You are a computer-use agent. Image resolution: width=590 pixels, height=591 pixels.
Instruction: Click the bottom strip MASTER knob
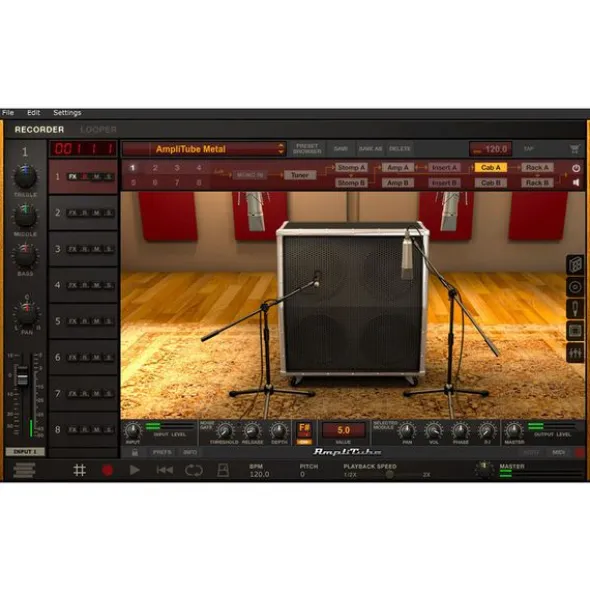tap(514, 430)
